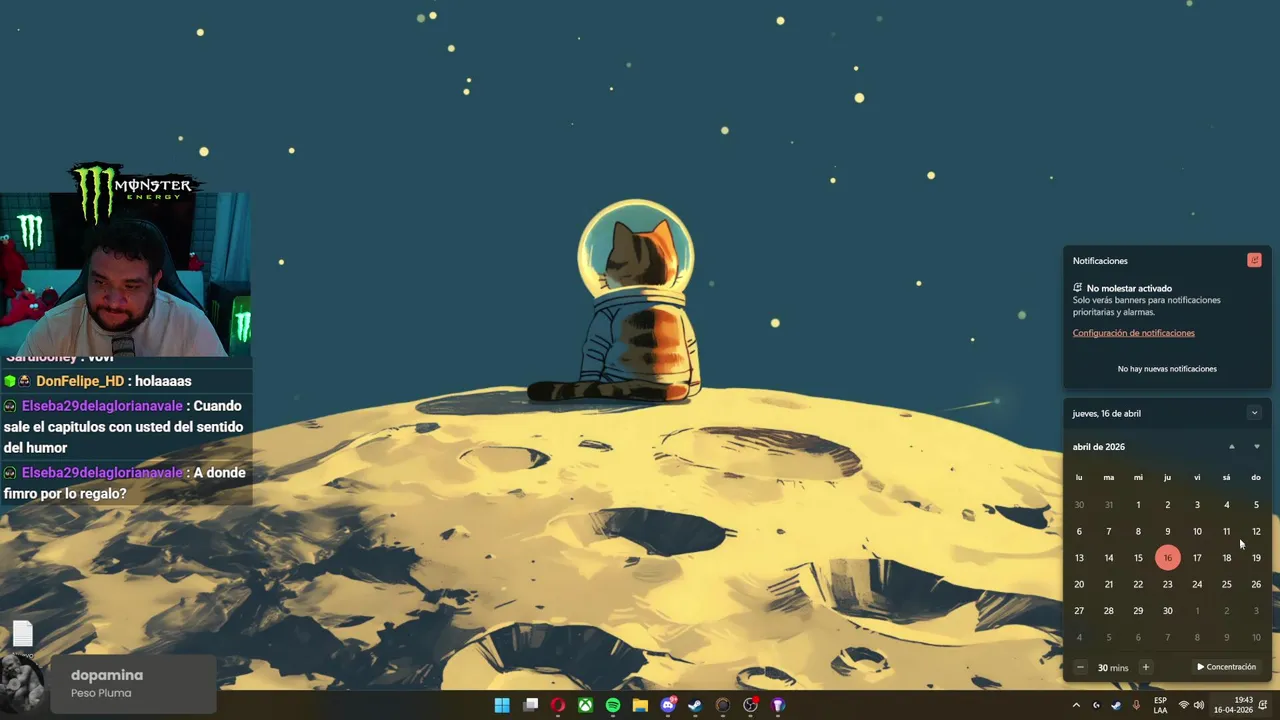
Task: Toggle Do Not Disturb in Notificaciones header
Action: [1254, 260]
